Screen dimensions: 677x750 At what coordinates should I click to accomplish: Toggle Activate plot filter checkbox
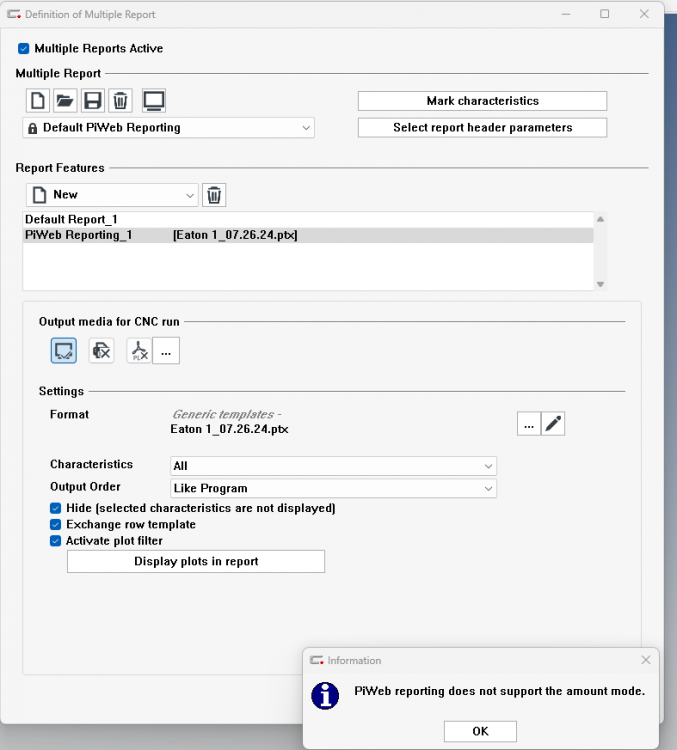pos(55,540)
